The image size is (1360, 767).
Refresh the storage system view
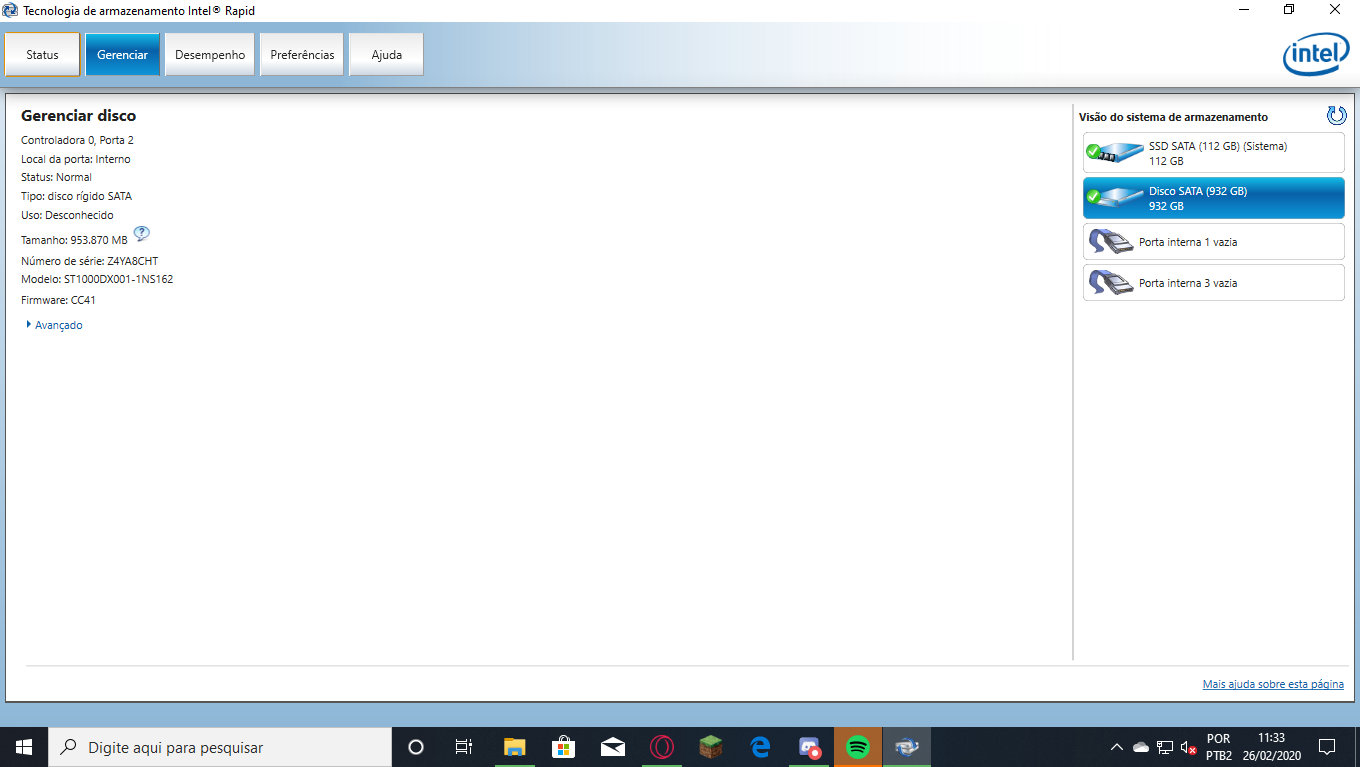(x=1336, y=115)
